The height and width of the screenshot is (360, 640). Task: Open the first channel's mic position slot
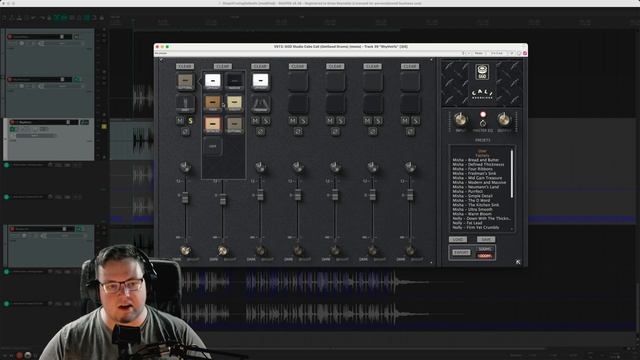click(185, 103)
